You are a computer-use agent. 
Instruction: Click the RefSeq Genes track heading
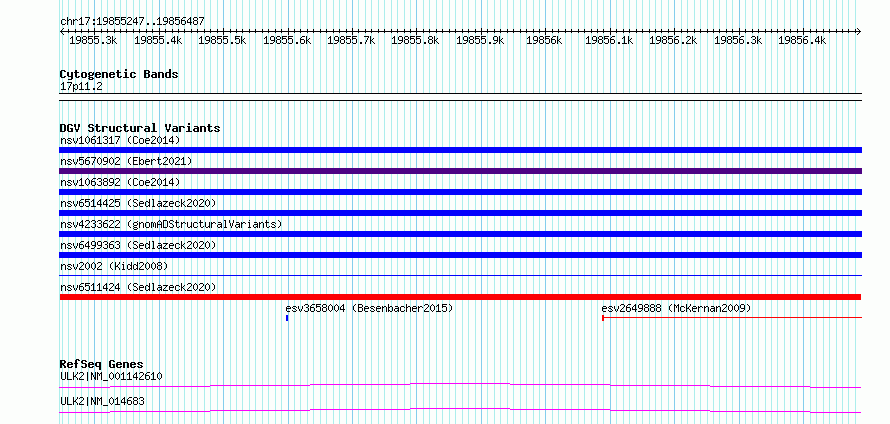coord(102,364)
